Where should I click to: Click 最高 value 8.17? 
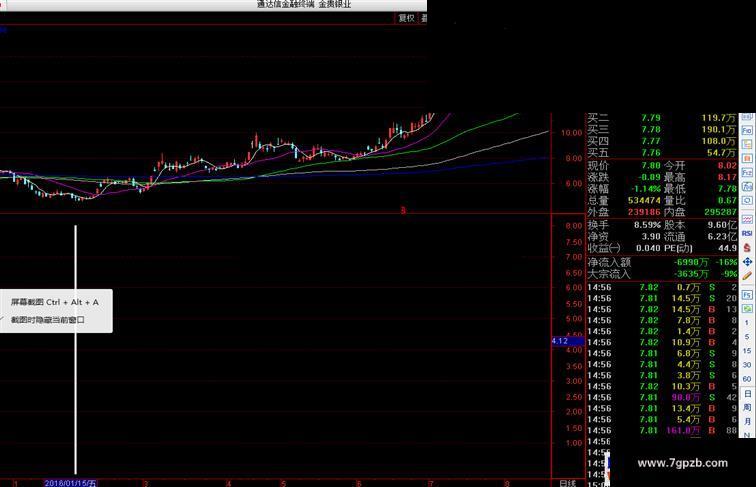727,177
